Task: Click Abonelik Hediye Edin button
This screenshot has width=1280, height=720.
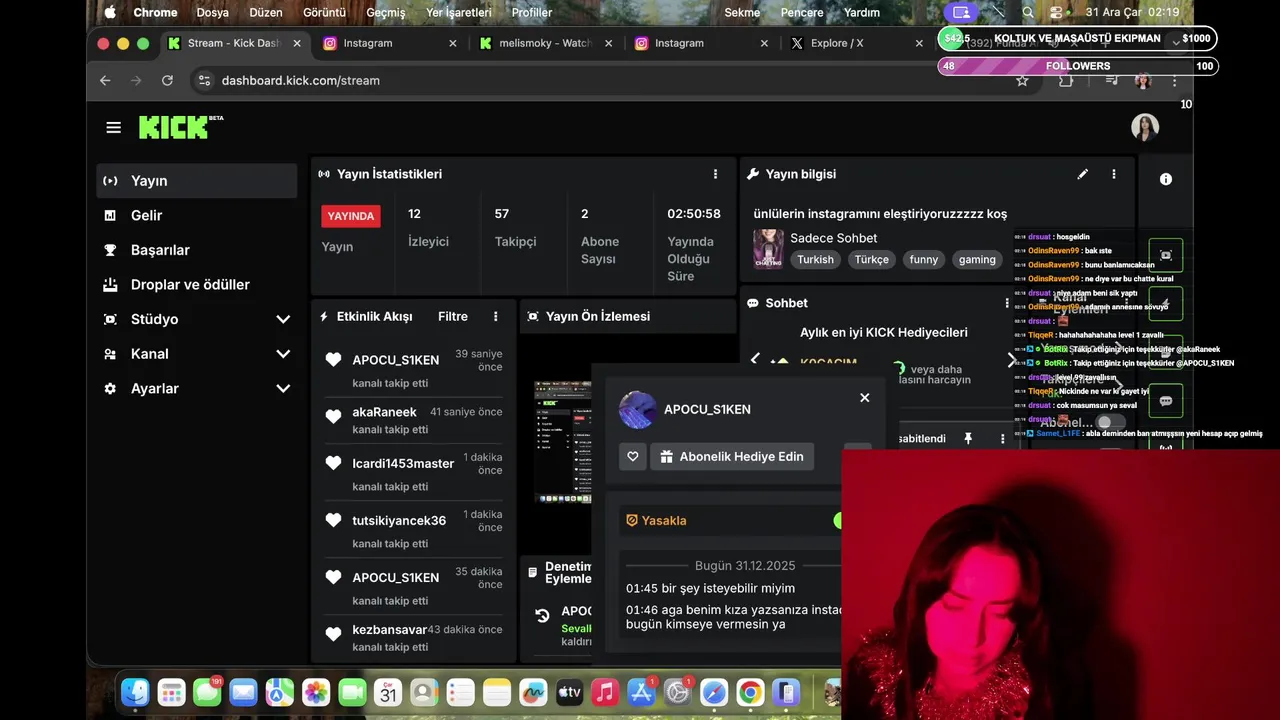Action: click(732, 457)
